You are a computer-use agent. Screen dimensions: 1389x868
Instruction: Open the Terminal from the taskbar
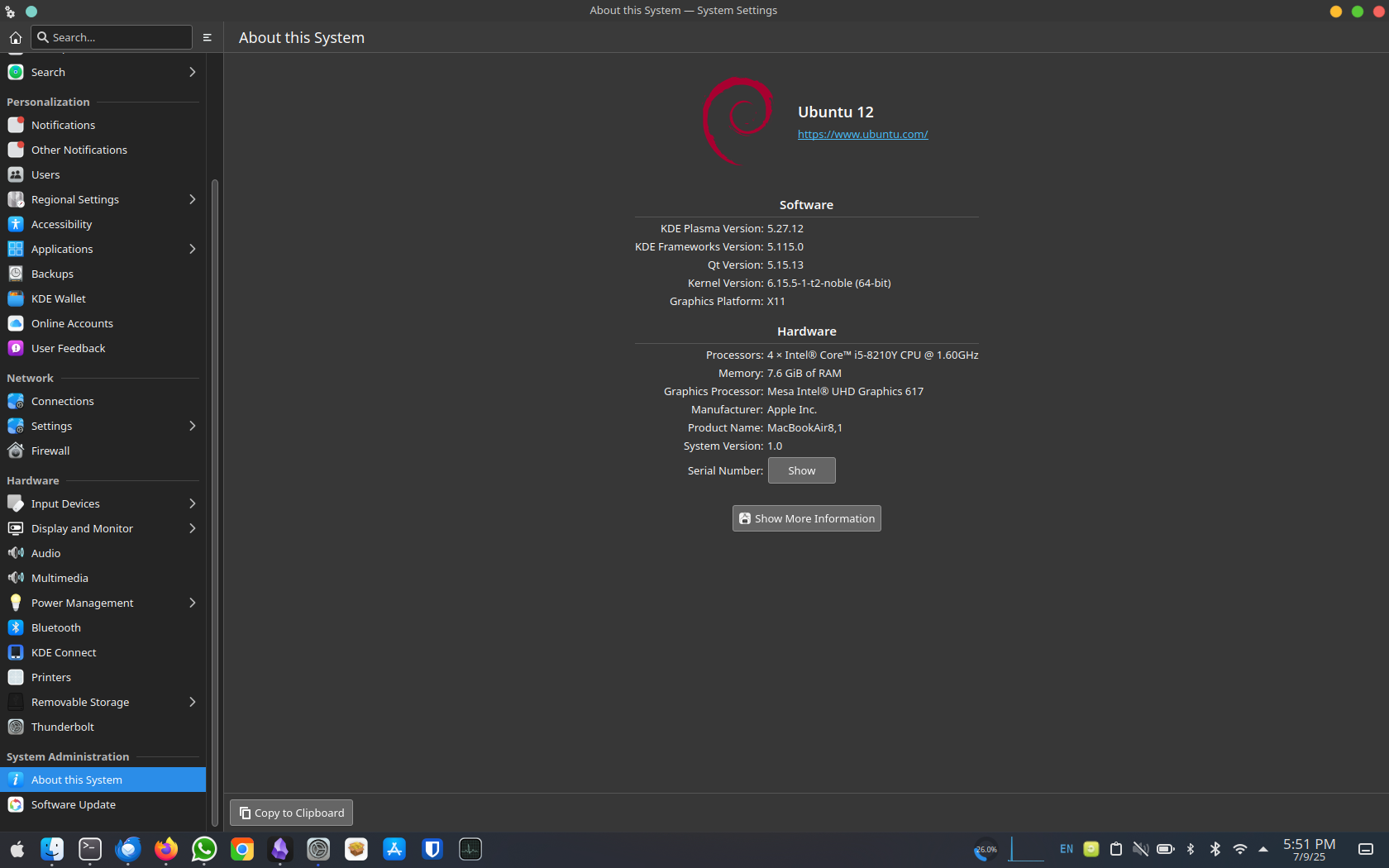[x=90, y=849]
